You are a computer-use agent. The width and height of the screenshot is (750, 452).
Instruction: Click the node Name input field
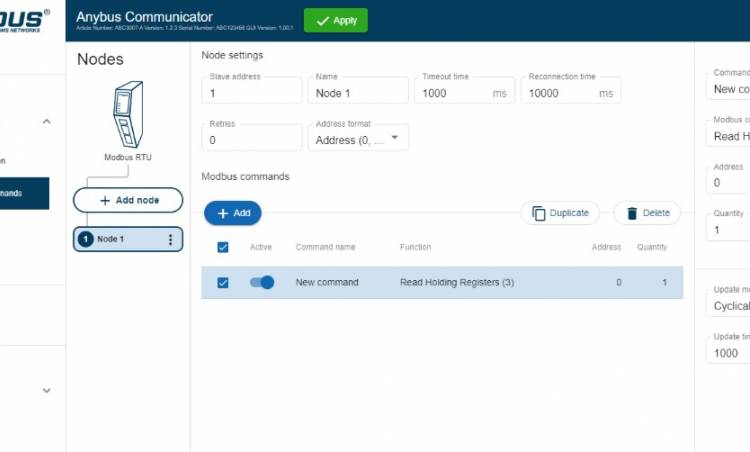click(x=358, y=93)
